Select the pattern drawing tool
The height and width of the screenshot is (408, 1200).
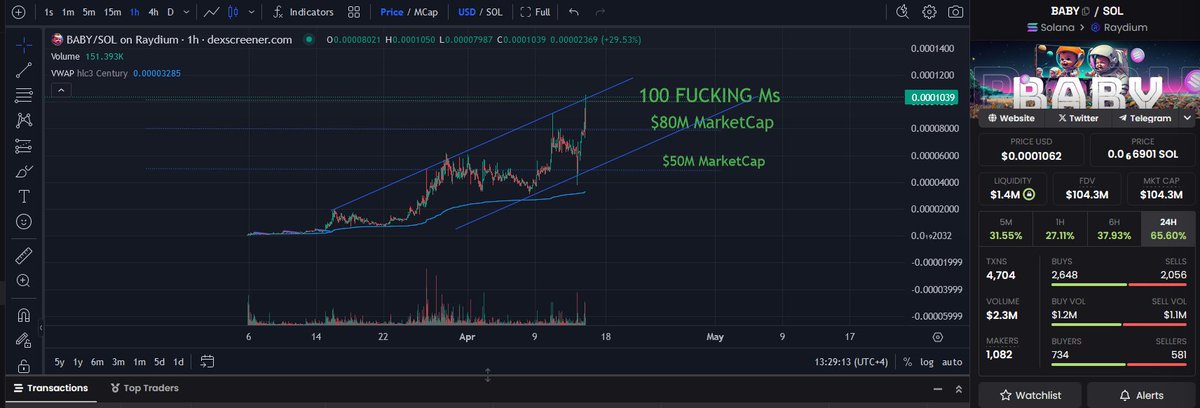point(24,120)
